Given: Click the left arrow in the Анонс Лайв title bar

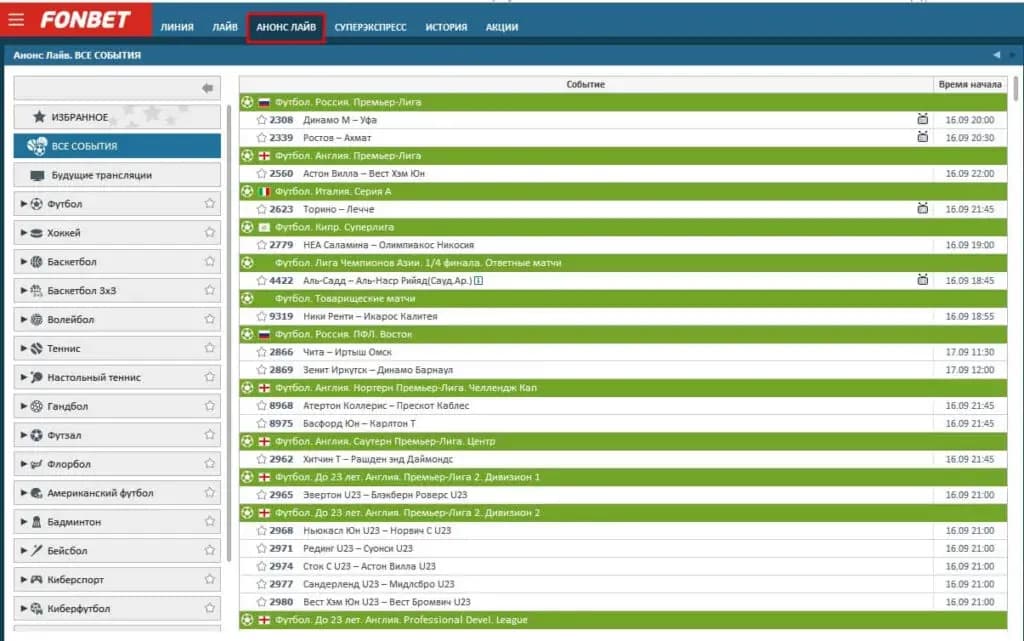Looking at the screenshot, I should click(997, 55).
